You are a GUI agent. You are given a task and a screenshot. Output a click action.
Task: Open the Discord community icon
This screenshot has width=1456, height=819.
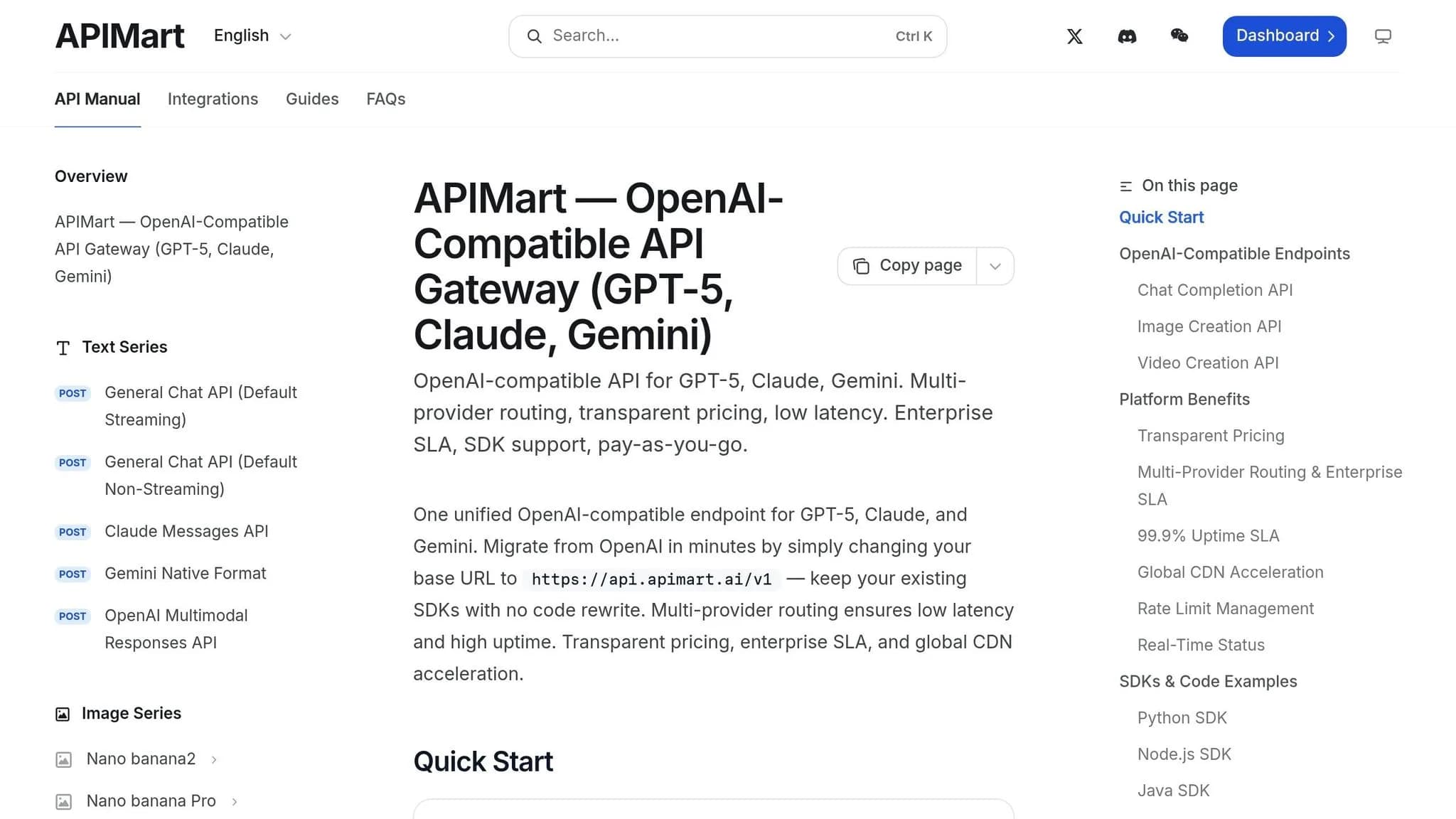coord(1127,36)
